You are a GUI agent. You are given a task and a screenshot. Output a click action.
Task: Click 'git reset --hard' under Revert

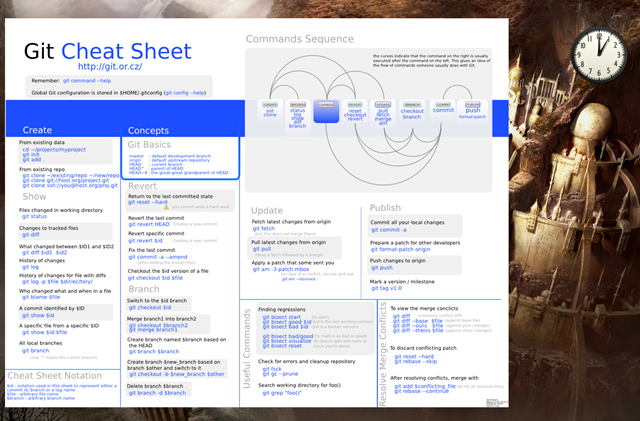[148, 202]
